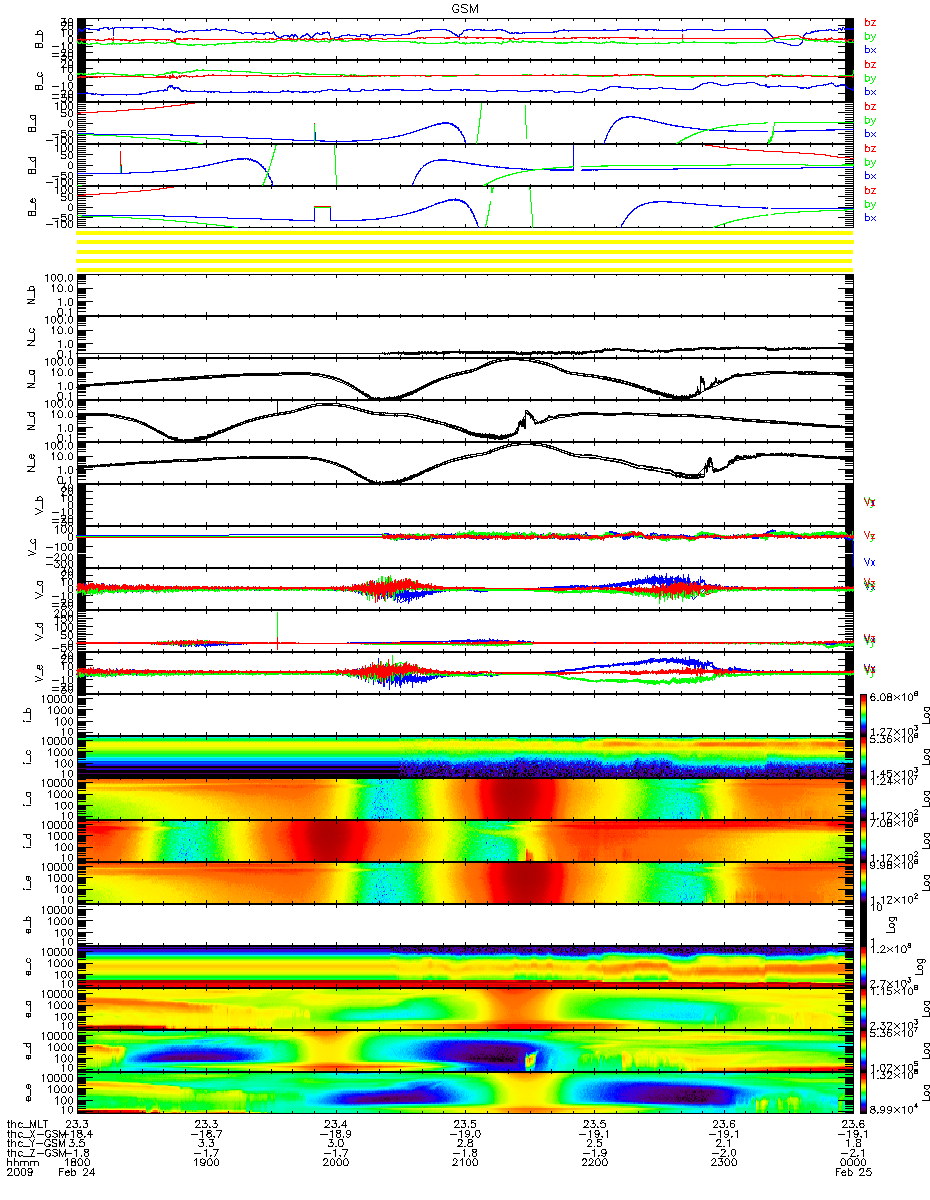Select the bz legend of B_b panel
This screenshot has width=930, height=1200.
coord(870,22)
